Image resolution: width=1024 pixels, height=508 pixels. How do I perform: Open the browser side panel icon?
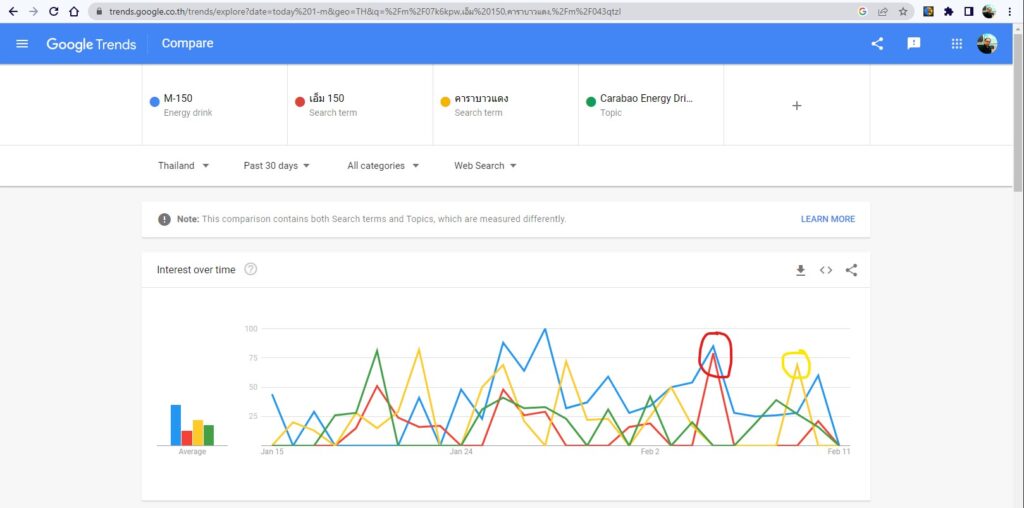coord(968,11)
